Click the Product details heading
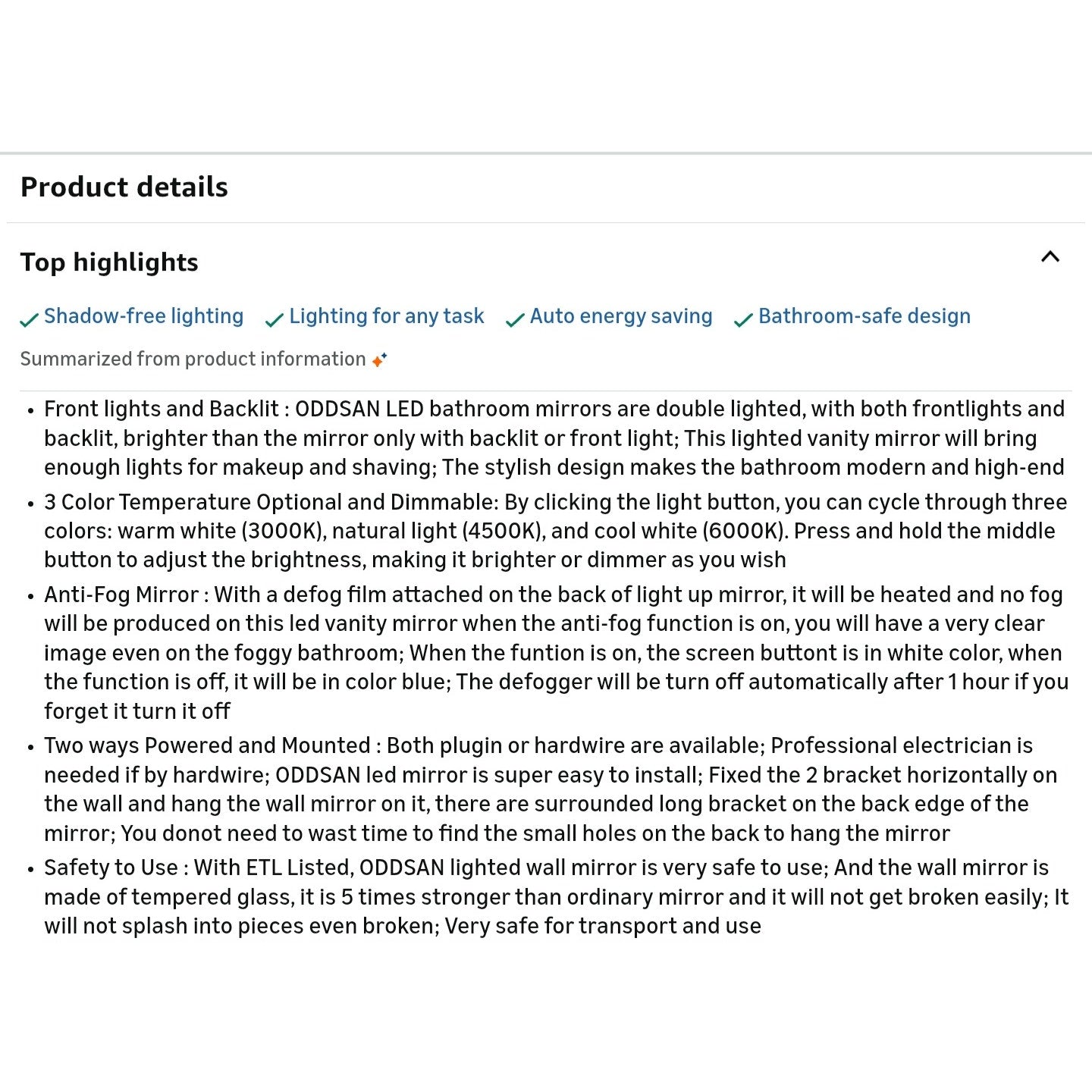The image size is (1092, 1092). (124, 187)
